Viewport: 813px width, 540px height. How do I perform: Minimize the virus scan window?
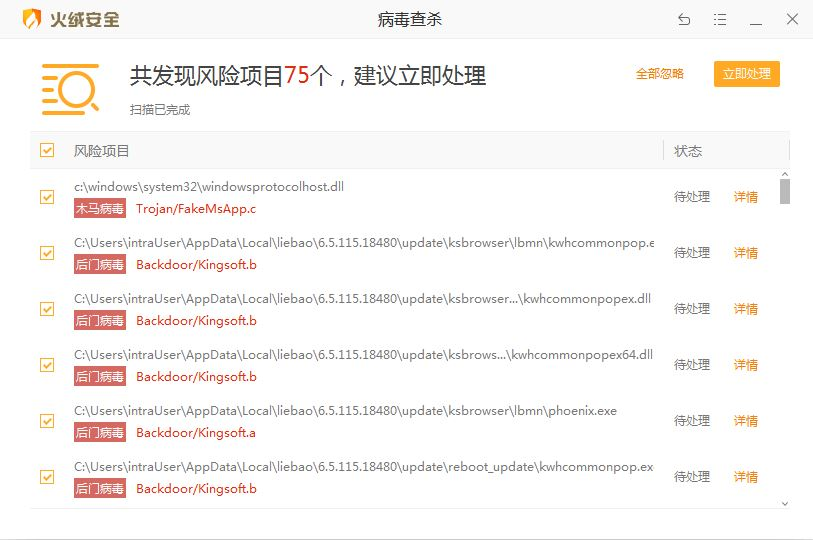click(x=756, y=20)
